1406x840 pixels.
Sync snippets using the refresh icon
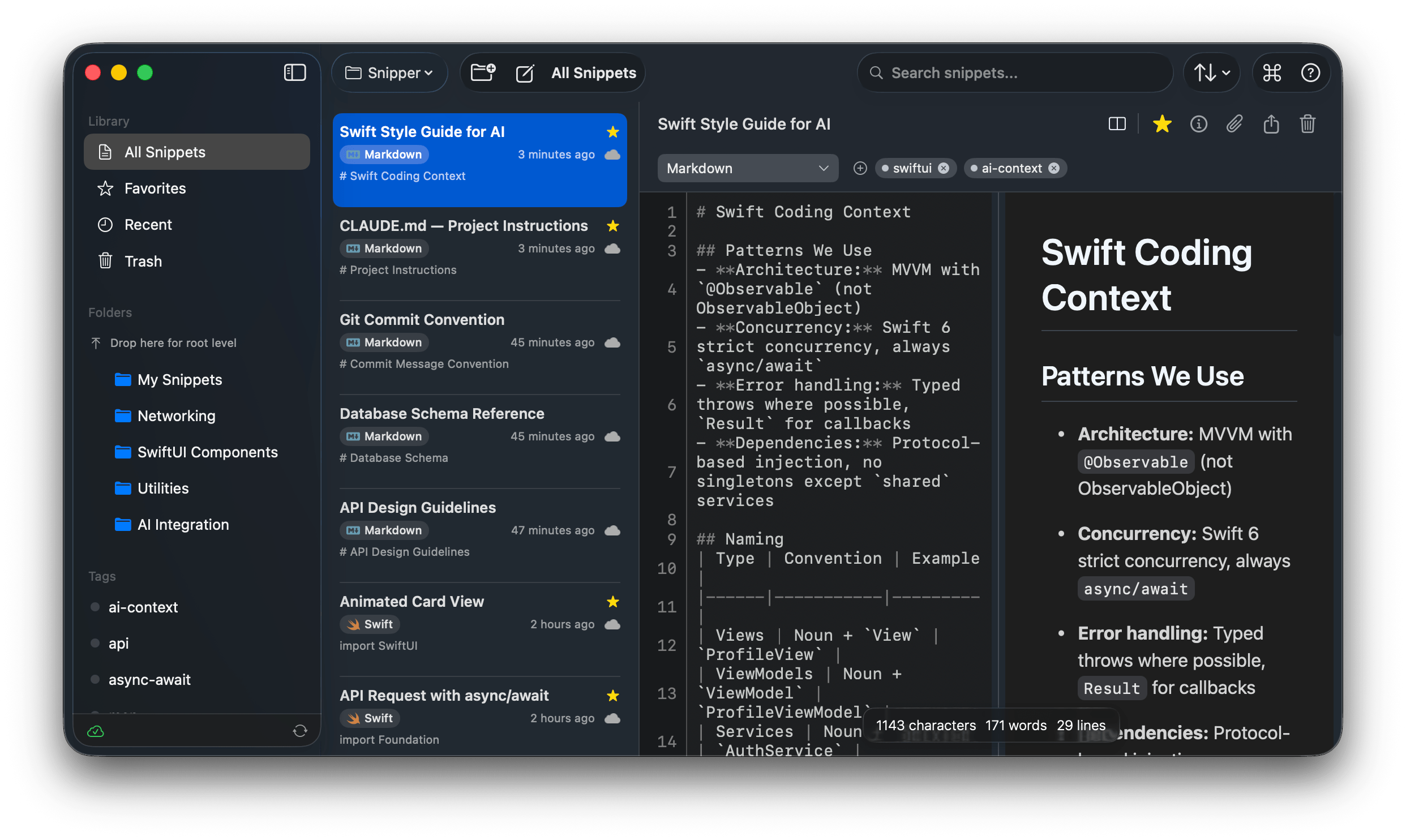point(301,731)
